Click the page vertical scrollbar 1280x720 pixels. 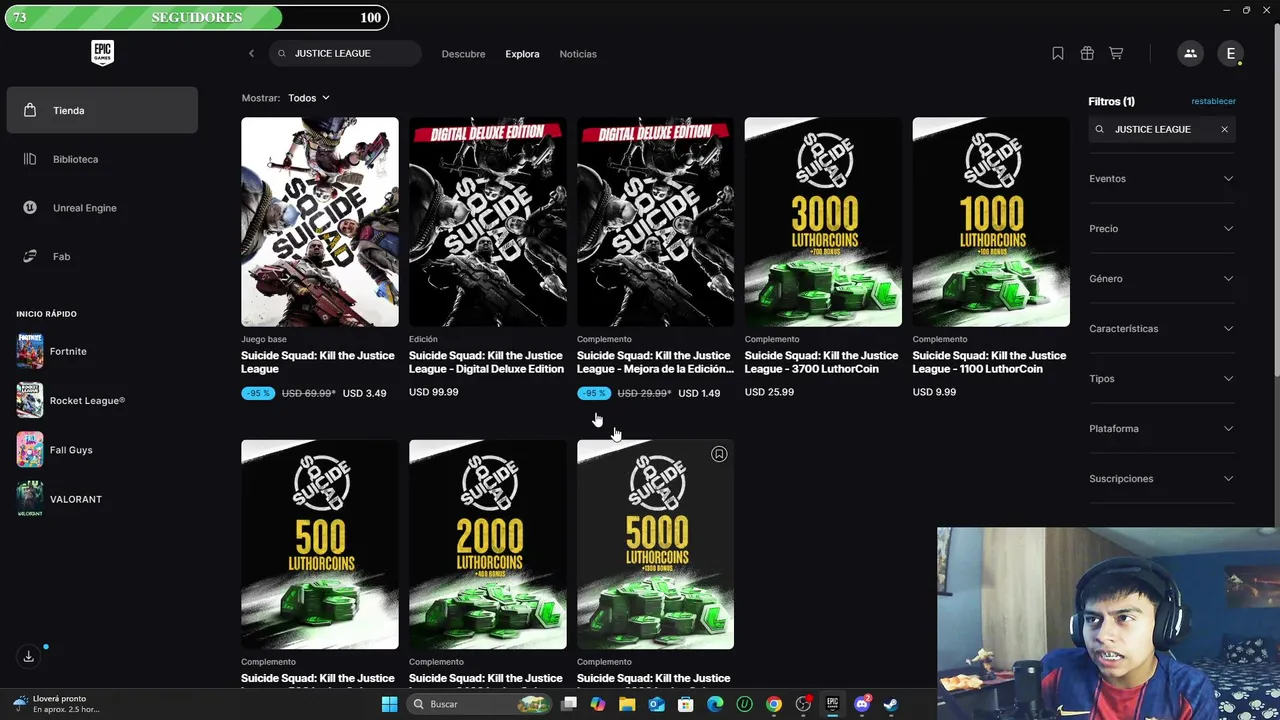coord(1275,200)
